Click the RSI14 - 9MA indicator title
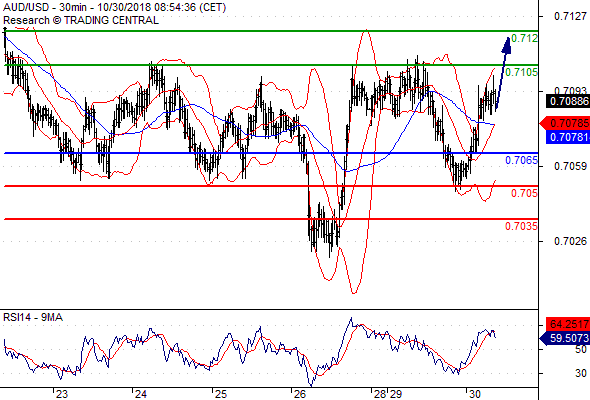Image resolution: width=590 pixels, height=400 pixels. 33,318
